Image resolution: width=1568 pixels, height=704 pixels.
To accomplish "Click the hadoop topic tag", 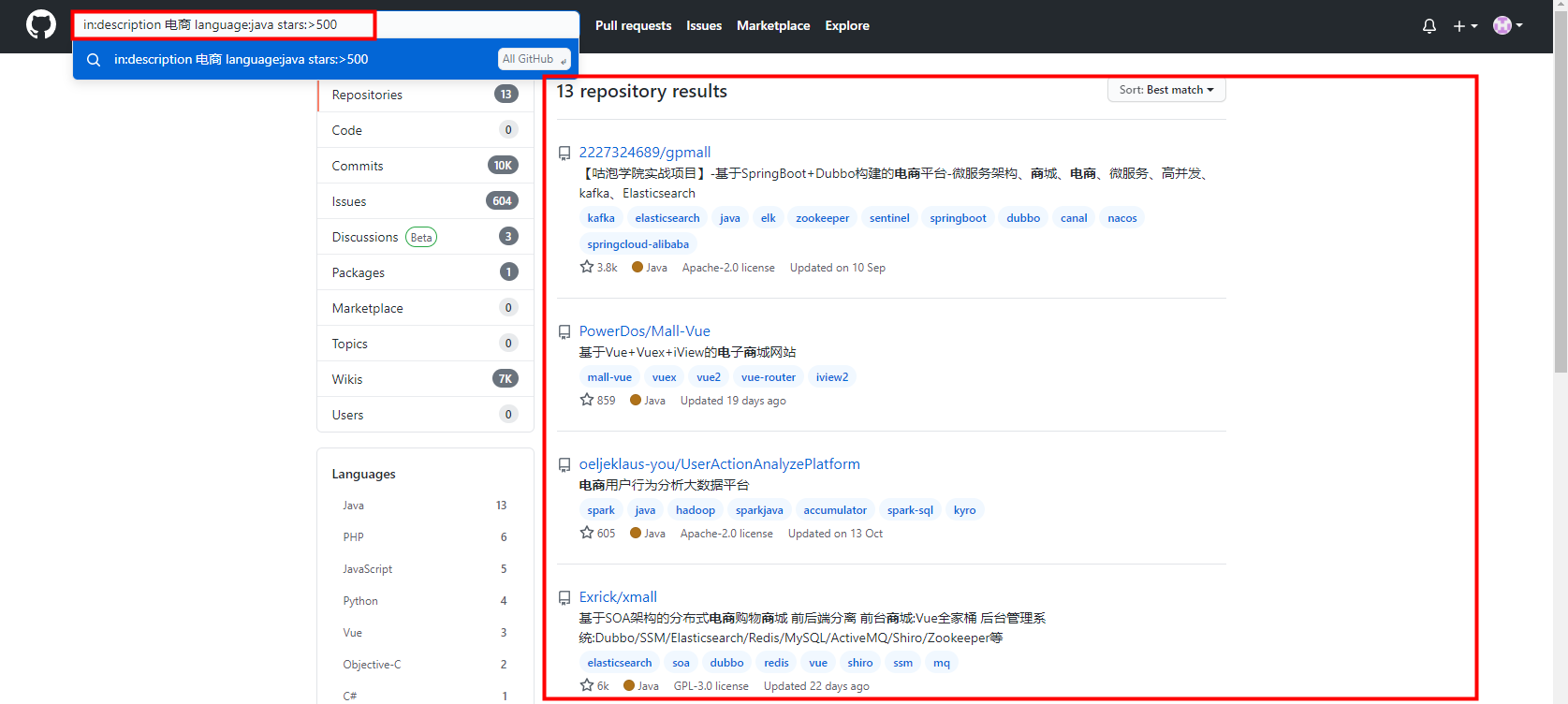I will tap(696, 510).
